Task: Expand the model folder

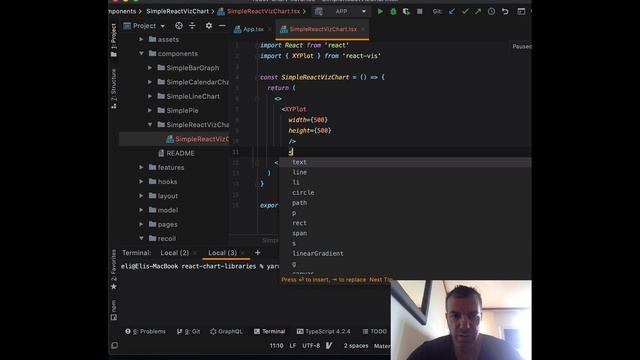Action: coord(141,210)
